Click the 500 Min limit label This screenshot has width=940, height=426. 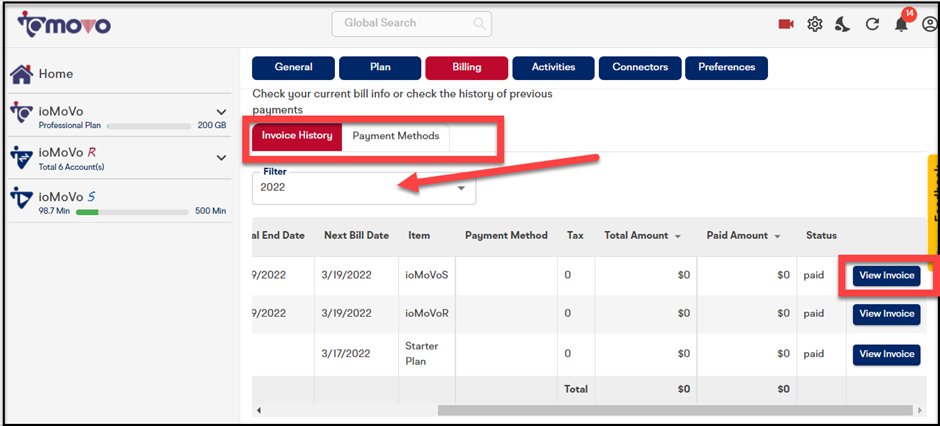[210, 212]
